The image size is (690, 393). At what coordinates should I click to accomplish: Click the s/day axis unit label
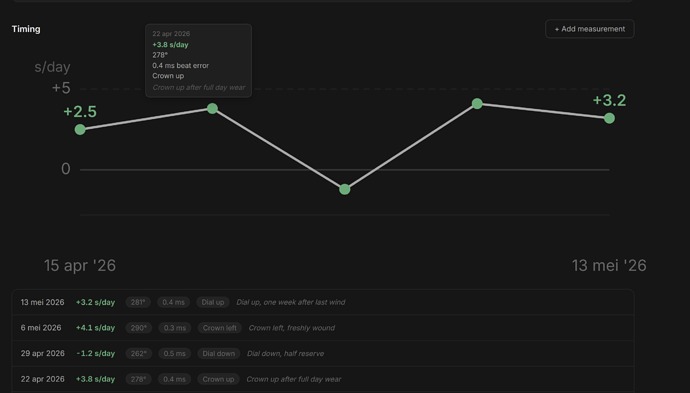tap(52, 67)
